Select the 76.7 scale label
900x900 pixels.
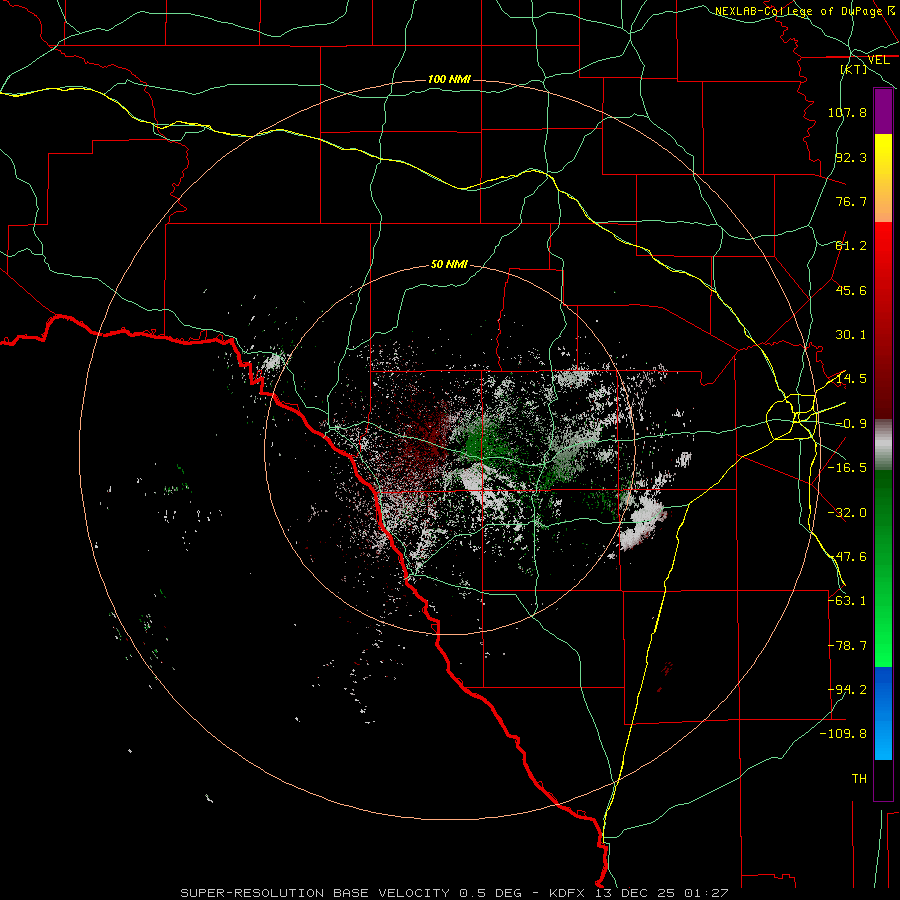[x=851, y=201]
